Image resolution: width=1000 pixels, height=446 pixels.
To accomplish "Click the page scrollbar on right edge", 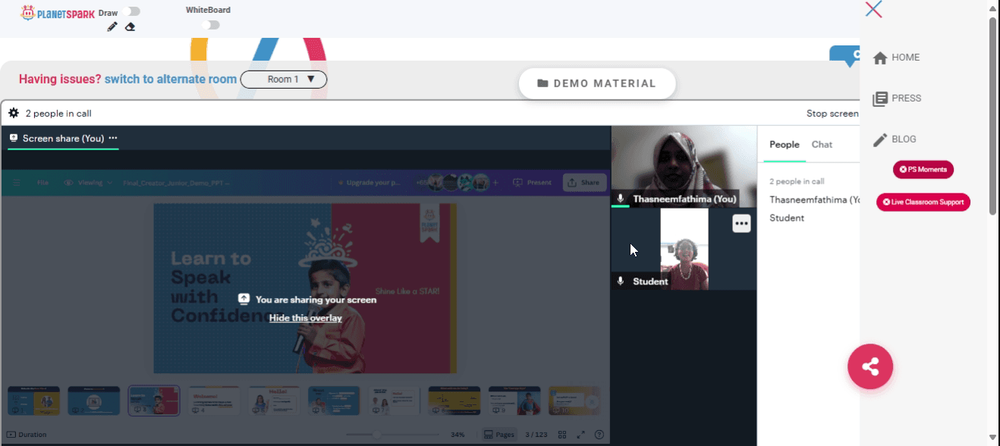I will [x=993, y=115].
